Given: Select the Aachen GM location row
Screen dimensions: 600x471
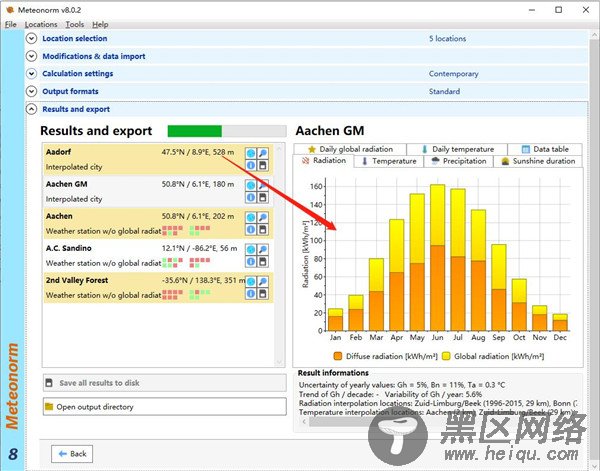Looking at the screenshot, I should [x=158, y=191].
